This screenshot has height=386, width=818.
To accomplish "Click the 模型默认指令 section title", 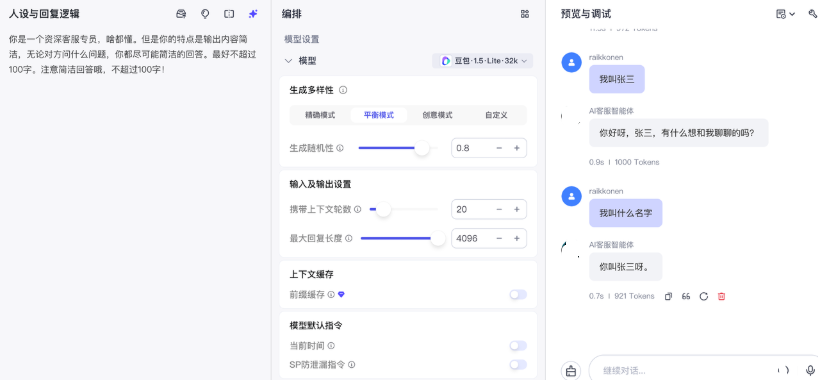I will (316, 325).
